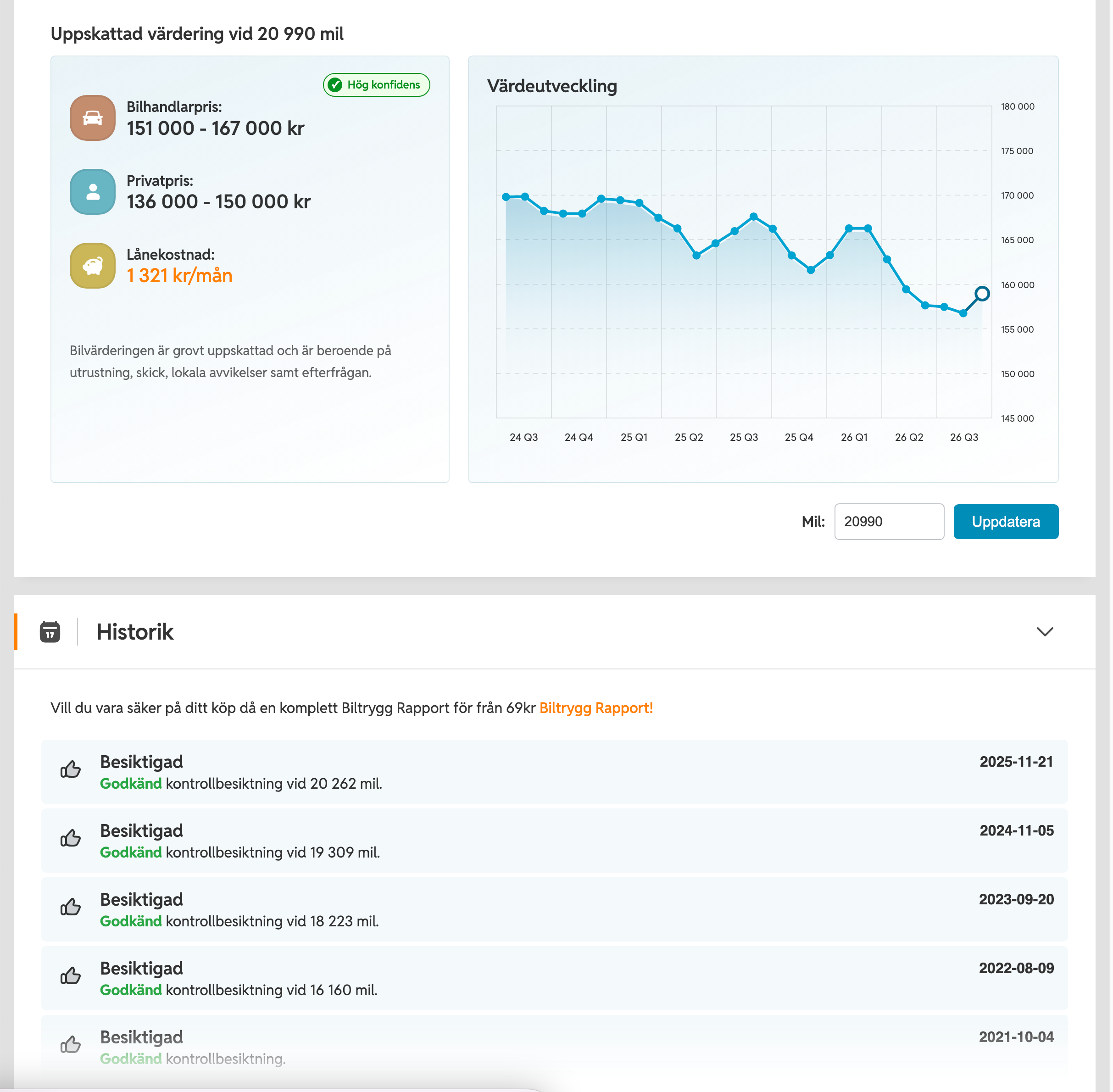Click the person icon beside Privatpris
The height and width of the screenshot is (1092, 1113).
click(92, 192)
